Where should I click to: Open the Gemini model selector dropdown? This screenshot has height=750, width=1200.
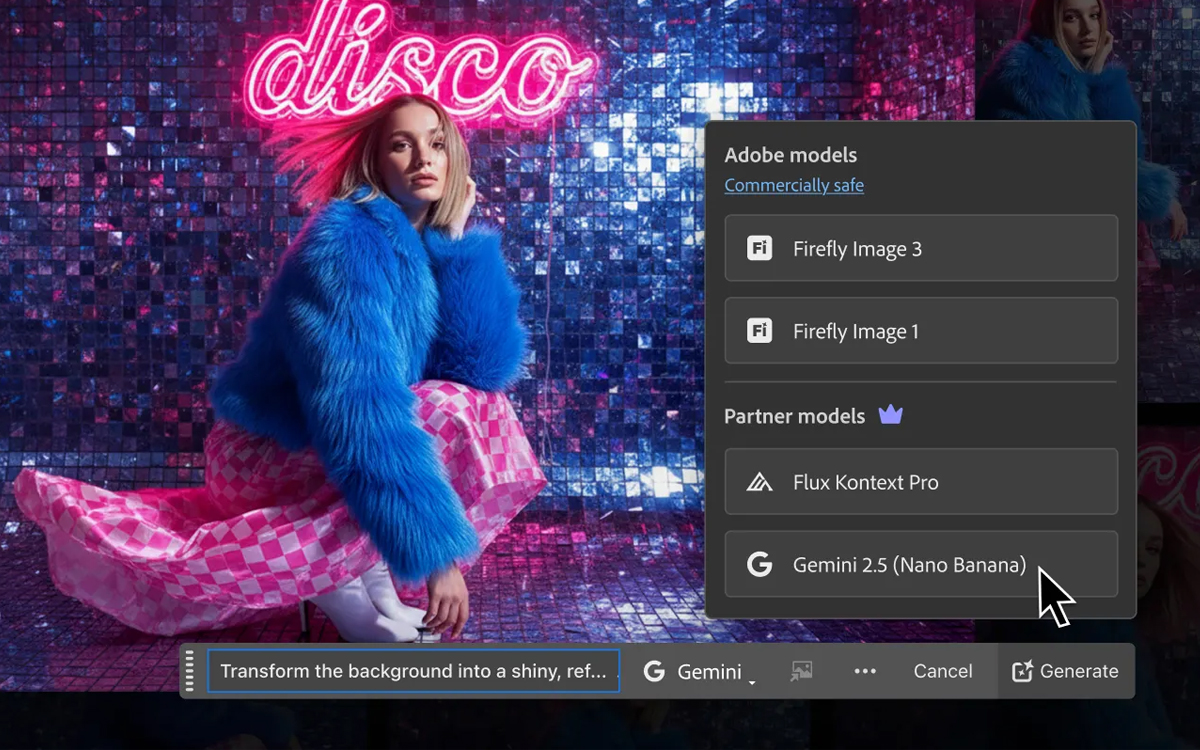700,671
